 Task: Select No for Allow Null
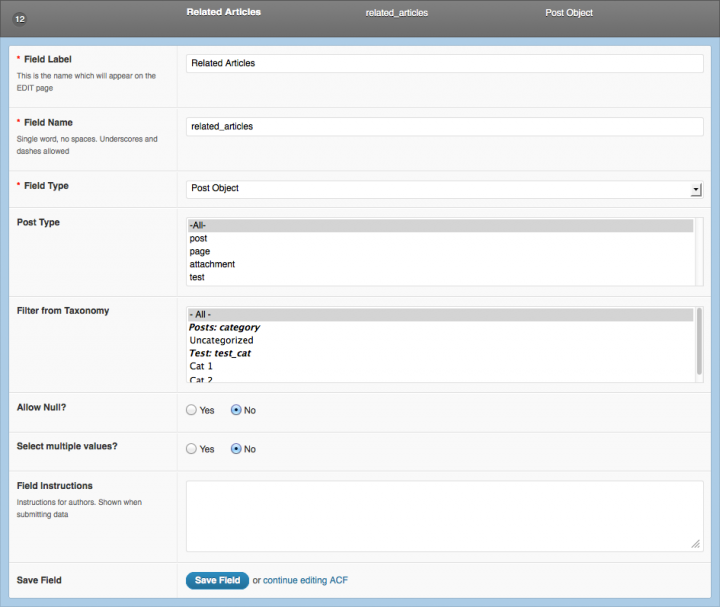[x=236, y=410]
